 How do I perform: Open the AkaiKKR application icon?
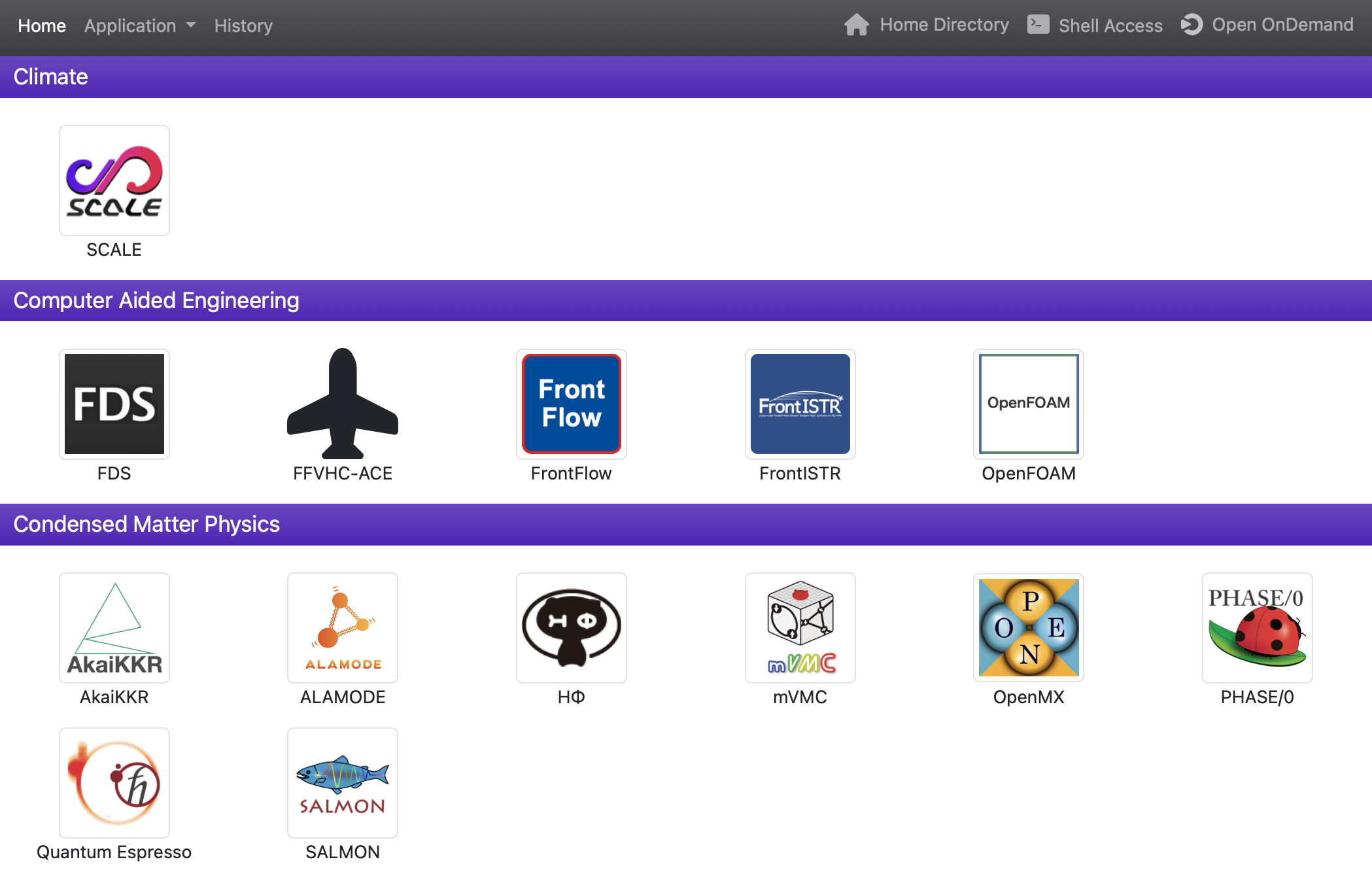(x=114, y=627)
